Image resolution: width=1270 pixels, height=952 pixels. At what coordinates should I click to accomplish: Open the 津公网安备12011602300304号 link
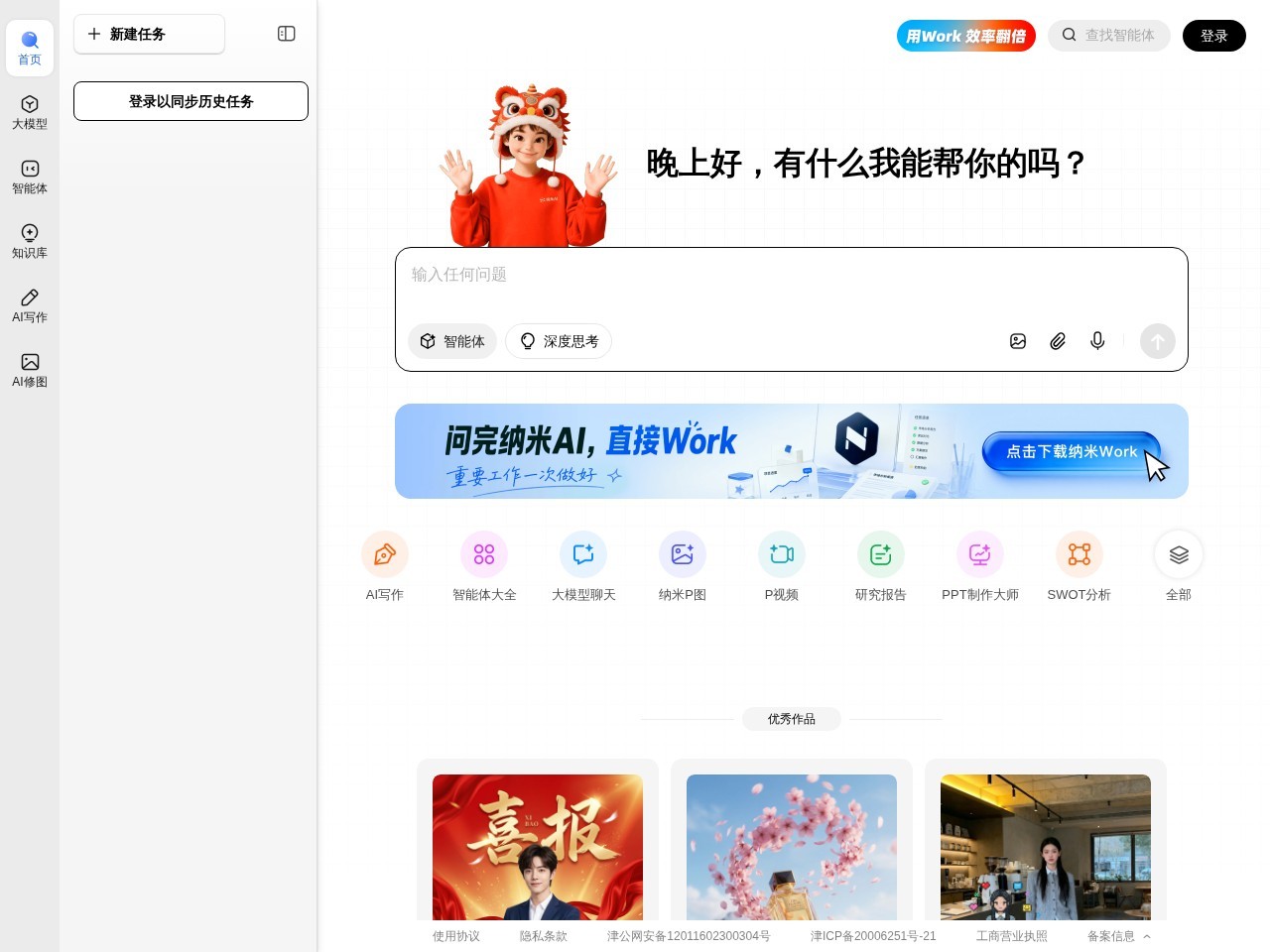point(689,936)
